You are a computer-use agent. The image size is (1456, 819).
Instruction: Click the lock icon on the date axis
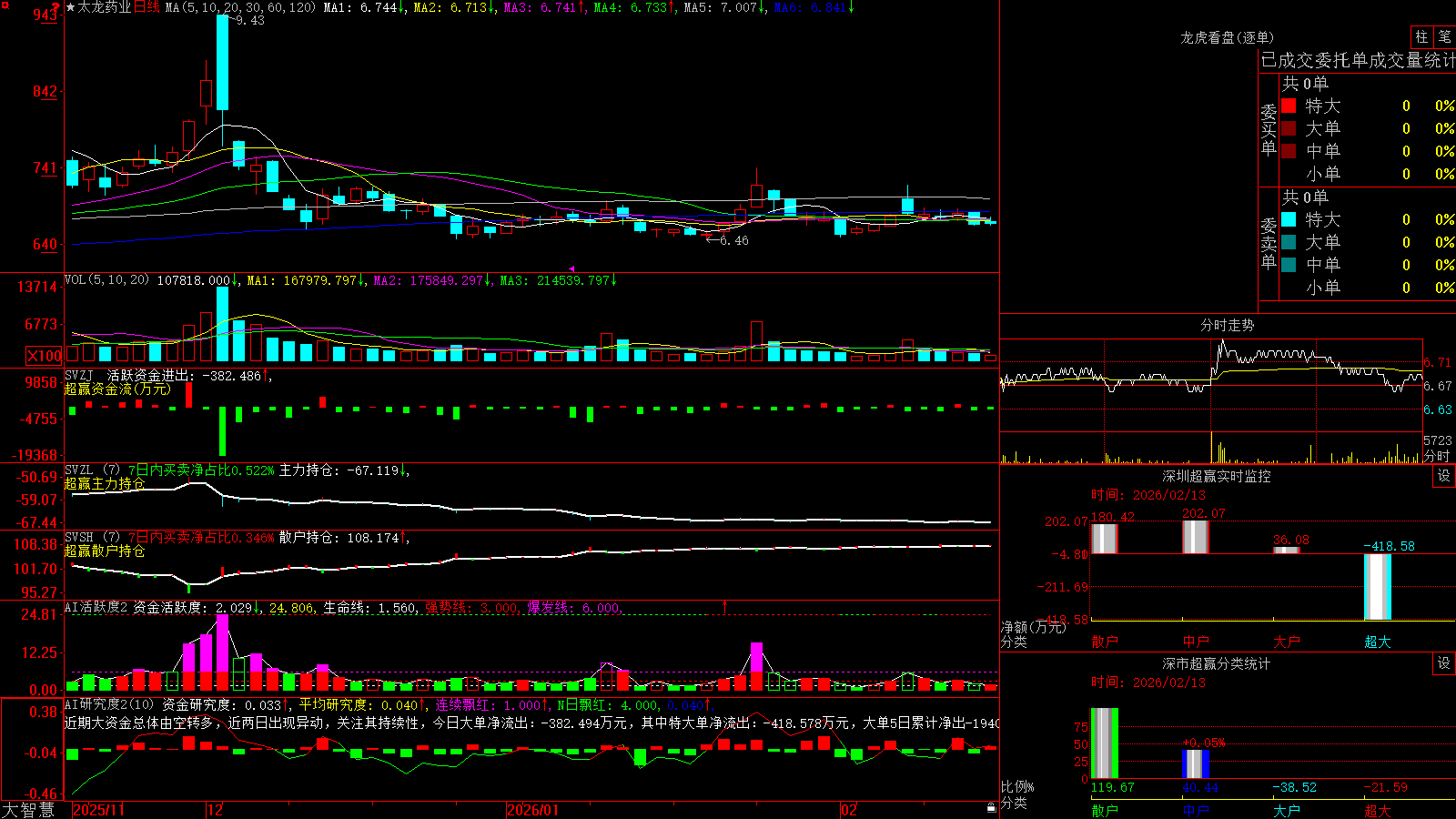(x=991, y=808)
